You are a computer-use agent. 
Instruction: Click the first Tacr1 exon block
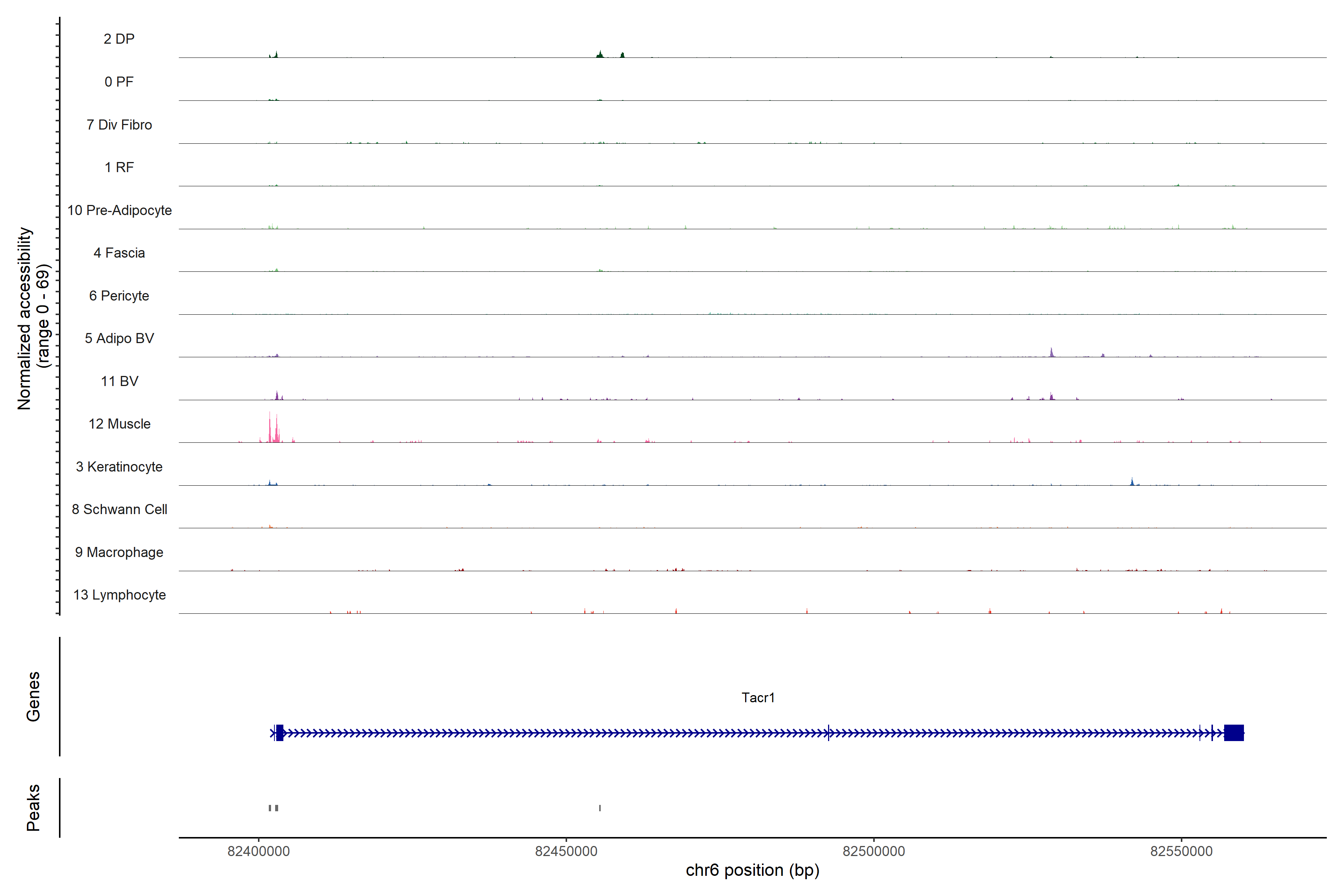[x=279, y=732]
